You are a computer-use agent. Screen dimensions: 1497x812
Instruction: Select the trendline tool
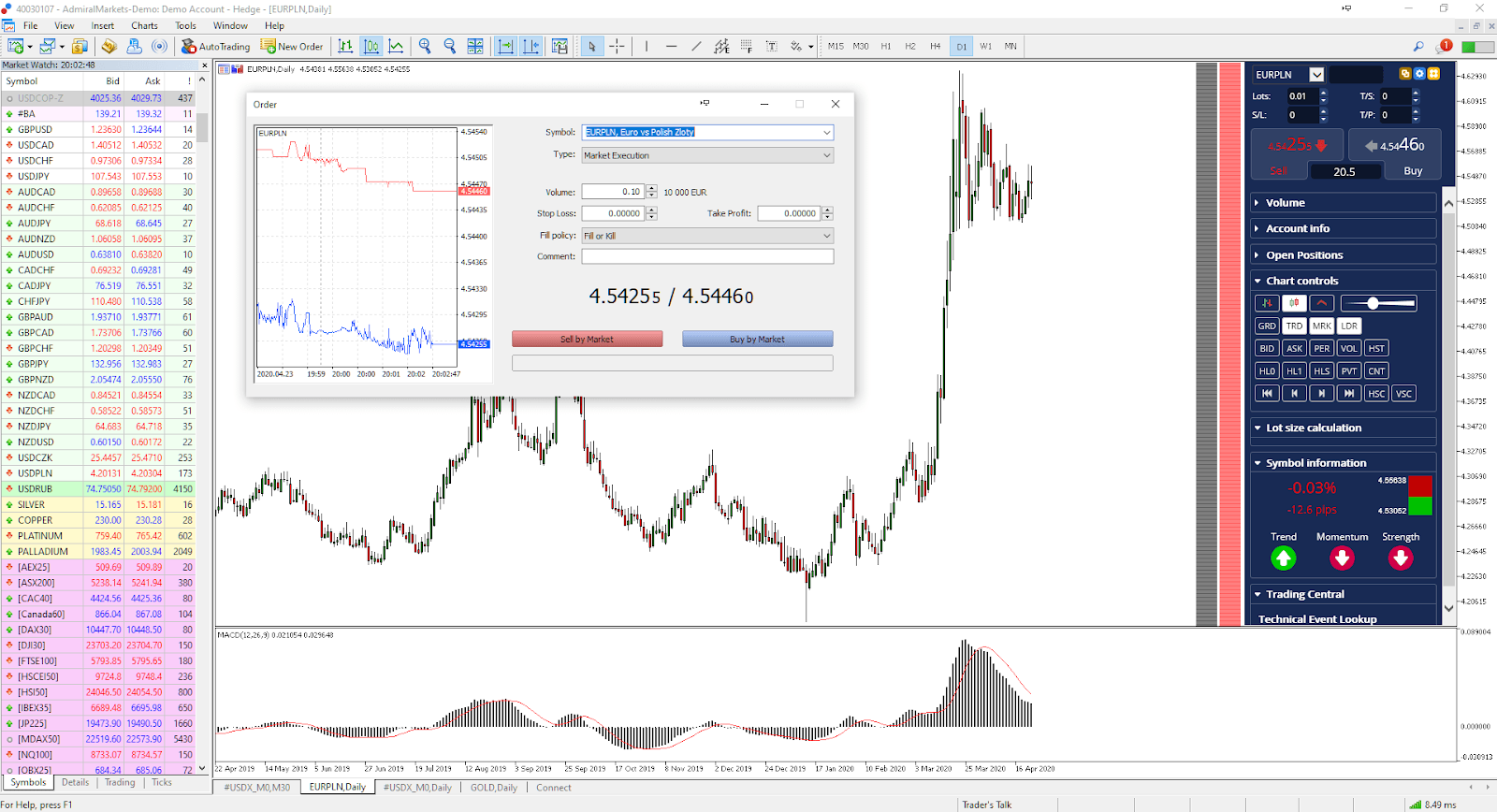pos(696,46)
